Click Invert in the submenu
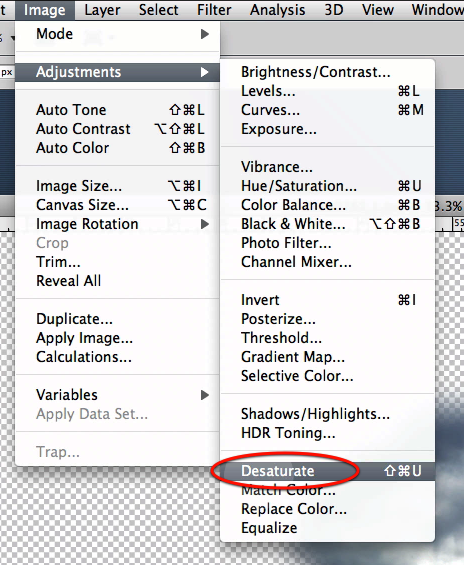 [x=327, y=300]
